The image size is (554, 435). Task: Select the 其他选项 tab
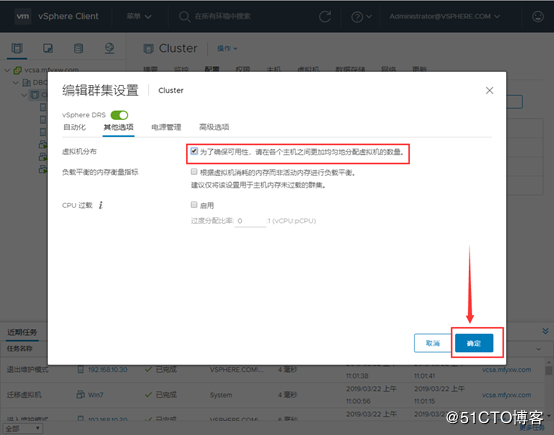pyautogui.click(x=119, y=127)
